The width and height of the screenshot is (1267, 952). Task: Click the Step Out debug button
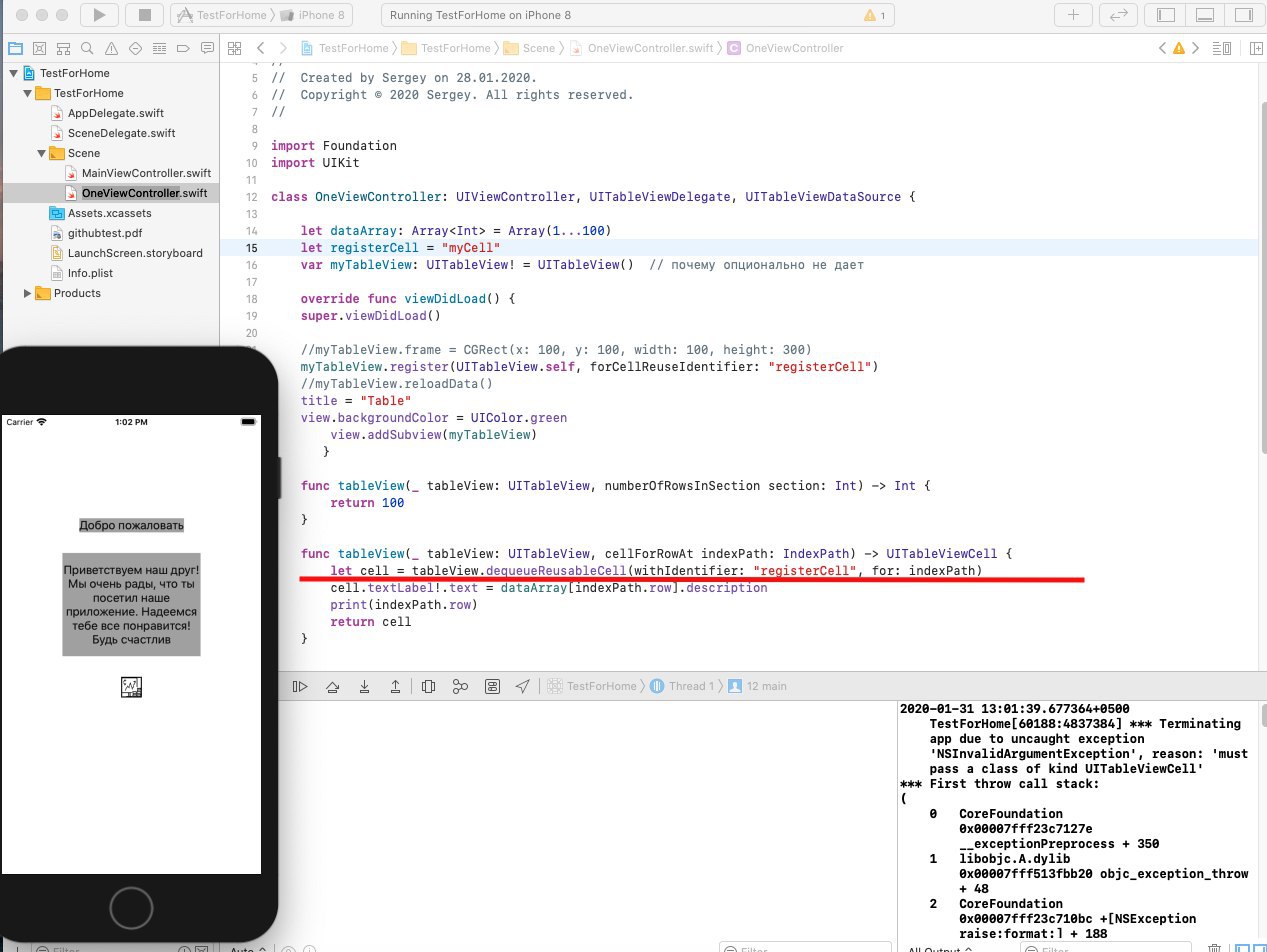click(x=396, y=686)
